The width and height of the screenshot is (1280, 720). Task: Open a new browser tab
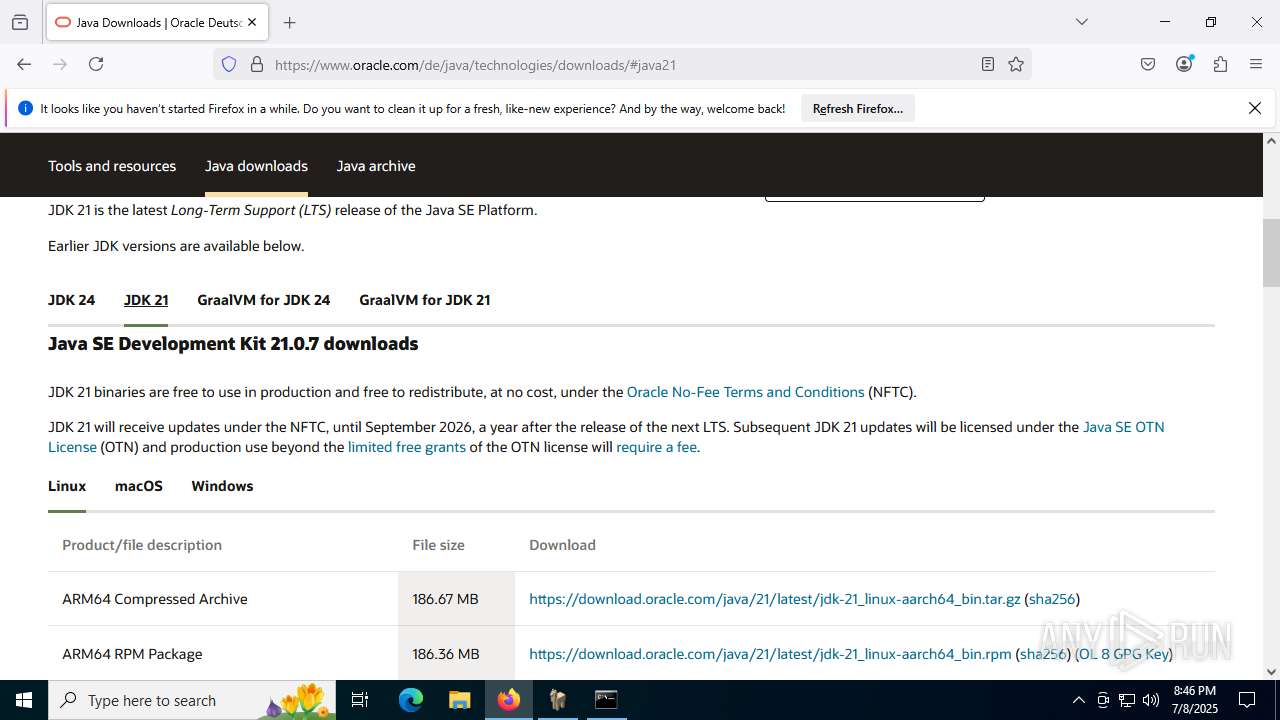point(290,22)
